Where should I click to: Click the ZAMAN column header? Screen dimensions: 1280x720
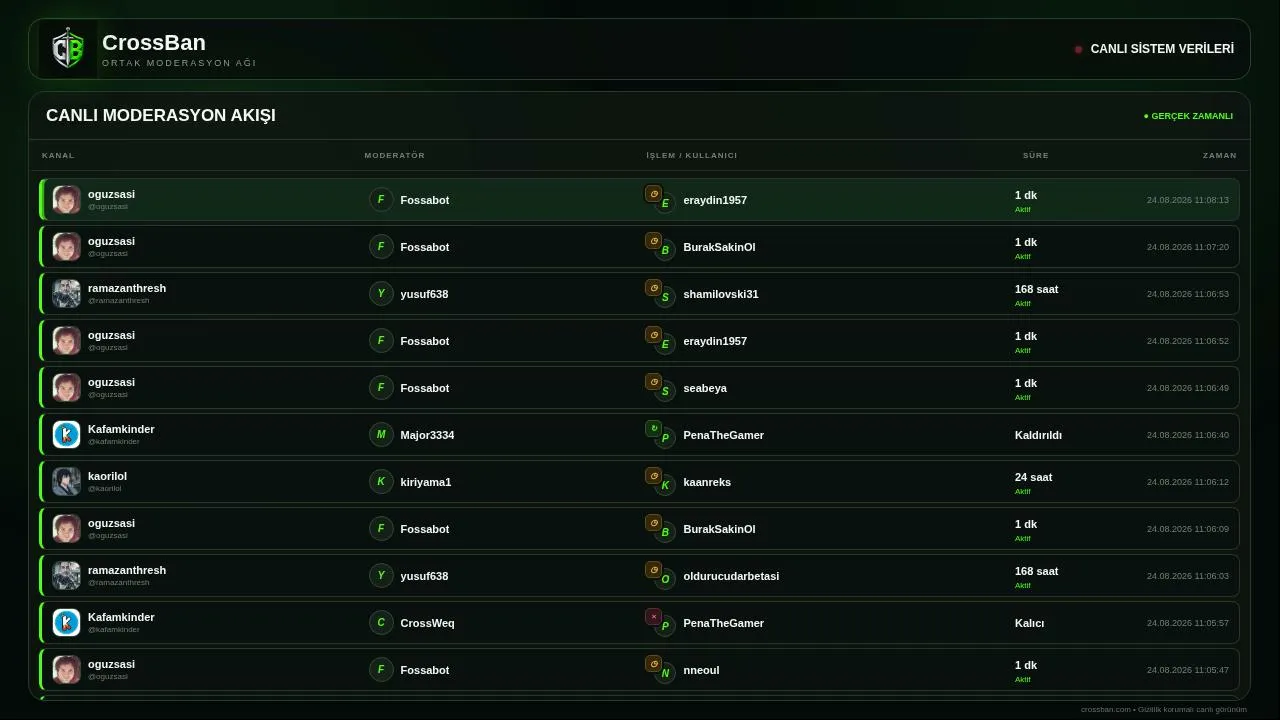tap(1220, 155)
